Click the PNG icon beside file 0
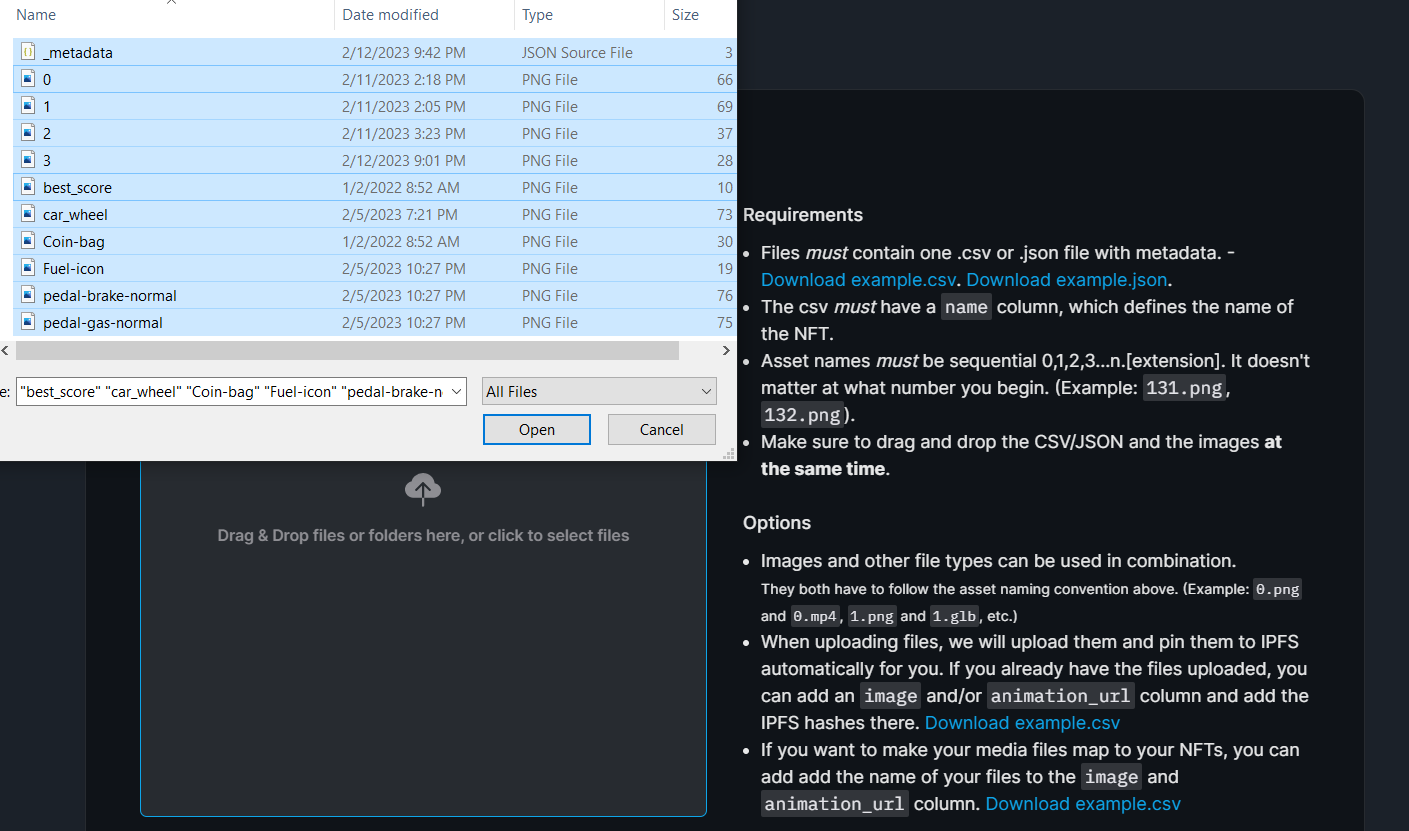Screen dimensions: 1409x831 pos(28,79)
